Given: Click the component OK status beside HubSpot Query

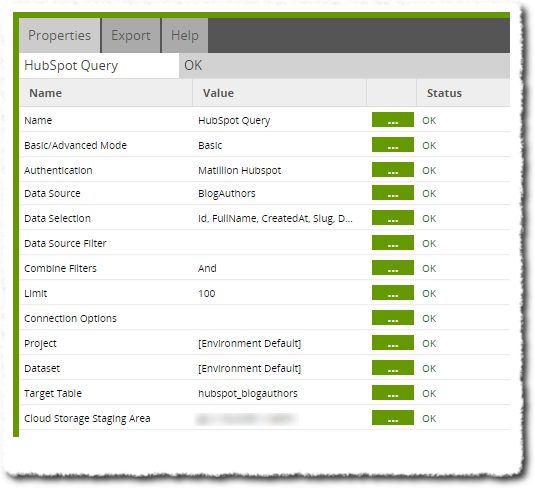Looking at the screenshot, I should click(193, 66).
